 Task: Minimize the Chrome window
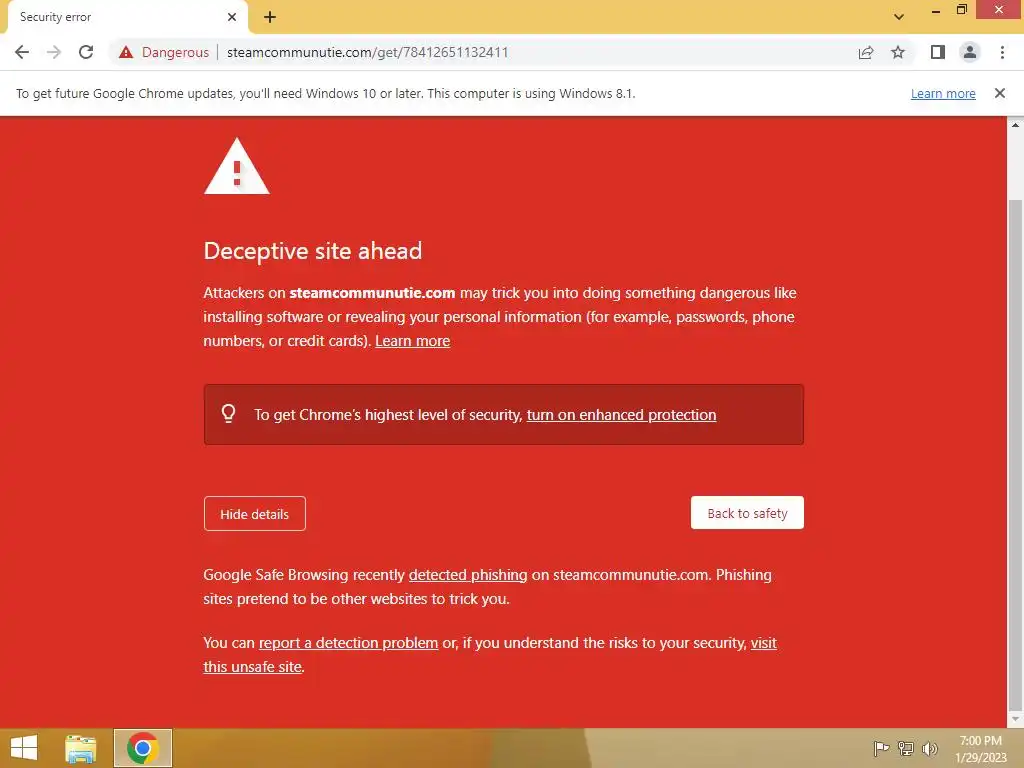pos(936,10)
